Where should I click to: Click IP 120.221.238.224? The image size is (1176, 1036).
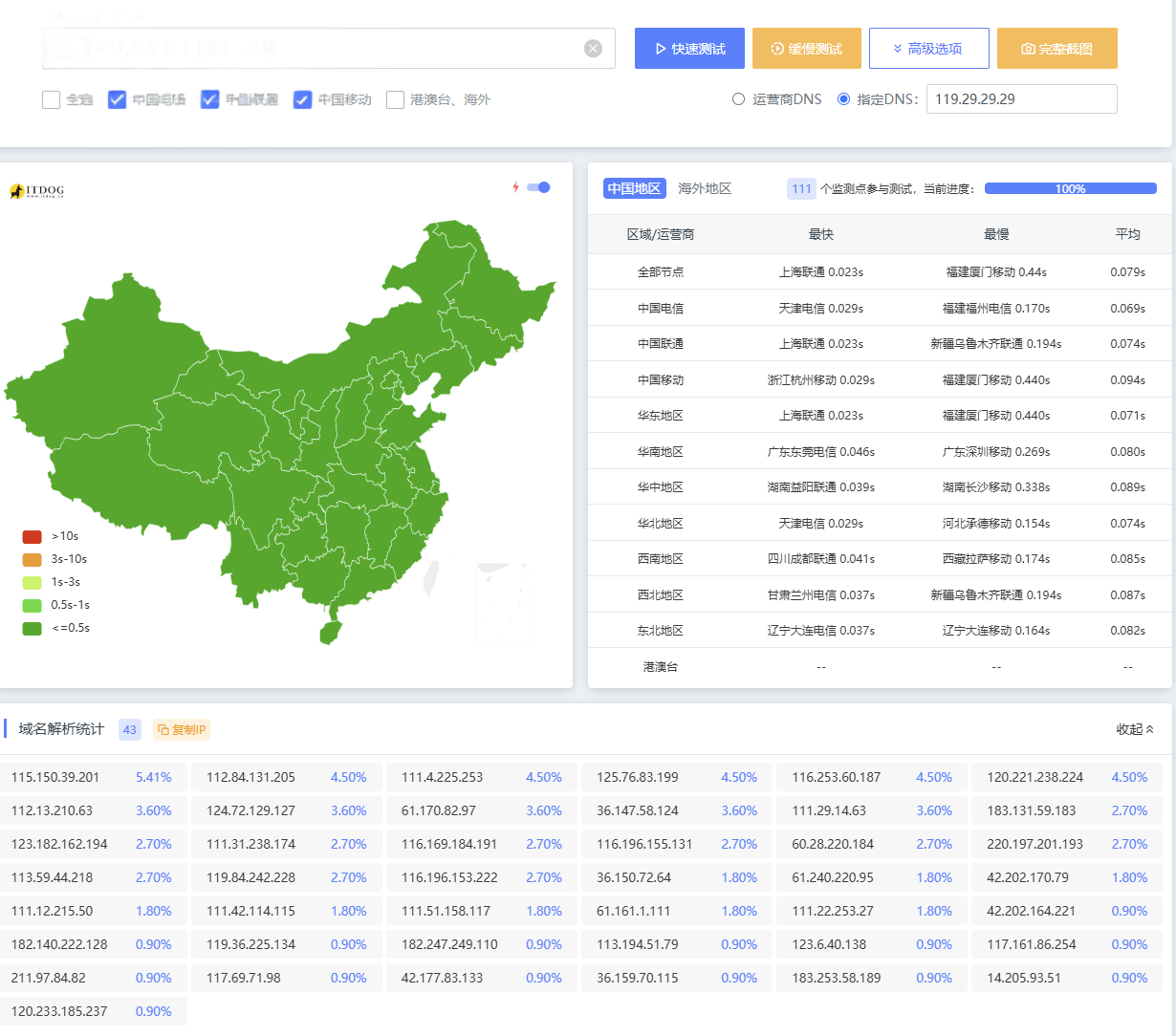1035,778
